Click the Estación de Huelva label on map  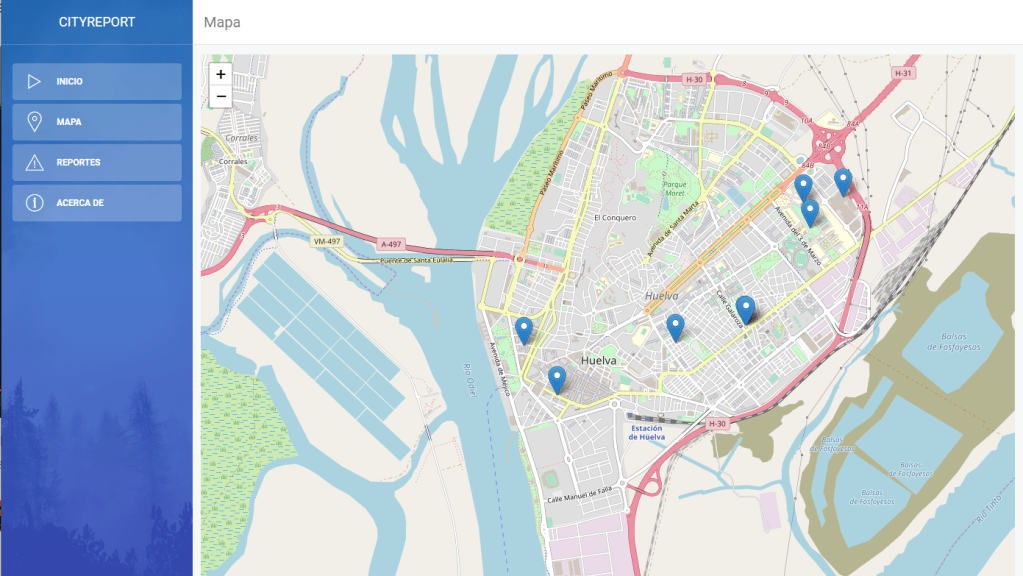[x=646, y=432]
